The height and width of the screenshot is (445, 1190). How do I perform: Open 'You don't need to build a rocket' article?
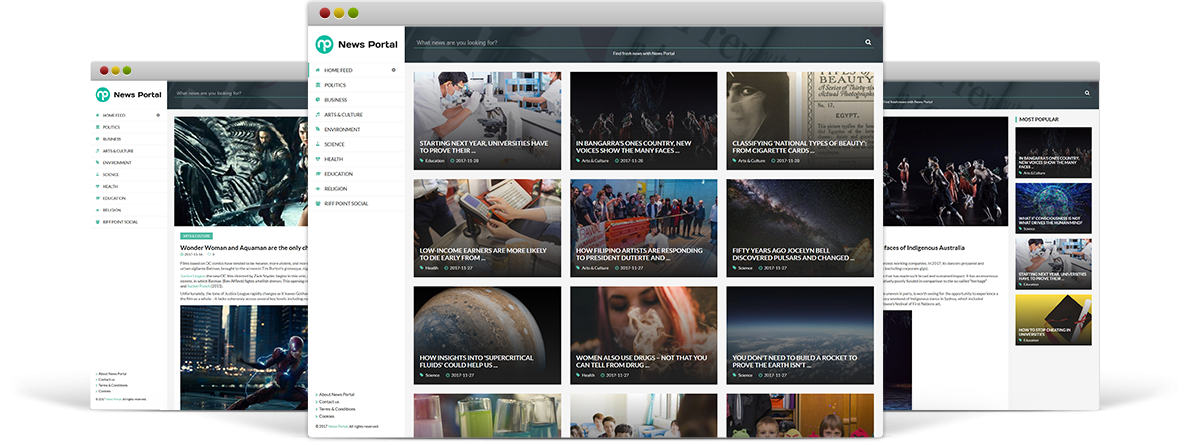pyautogui.click(x=800, y=335)
